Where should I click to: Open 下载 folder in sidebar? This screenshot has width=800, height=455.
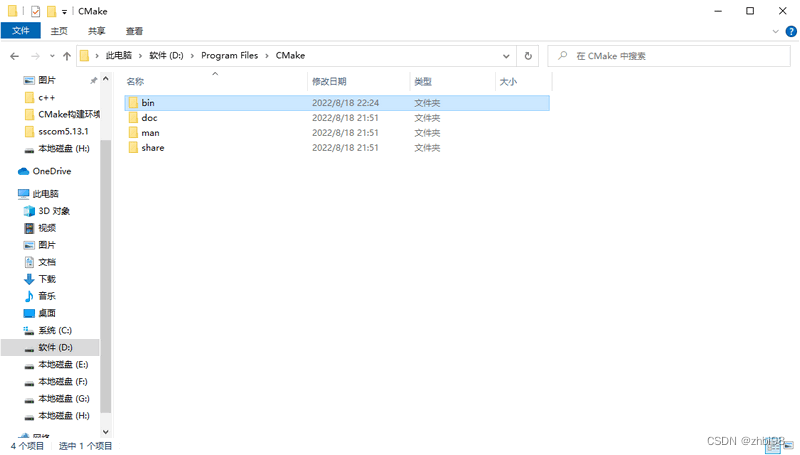47,279
